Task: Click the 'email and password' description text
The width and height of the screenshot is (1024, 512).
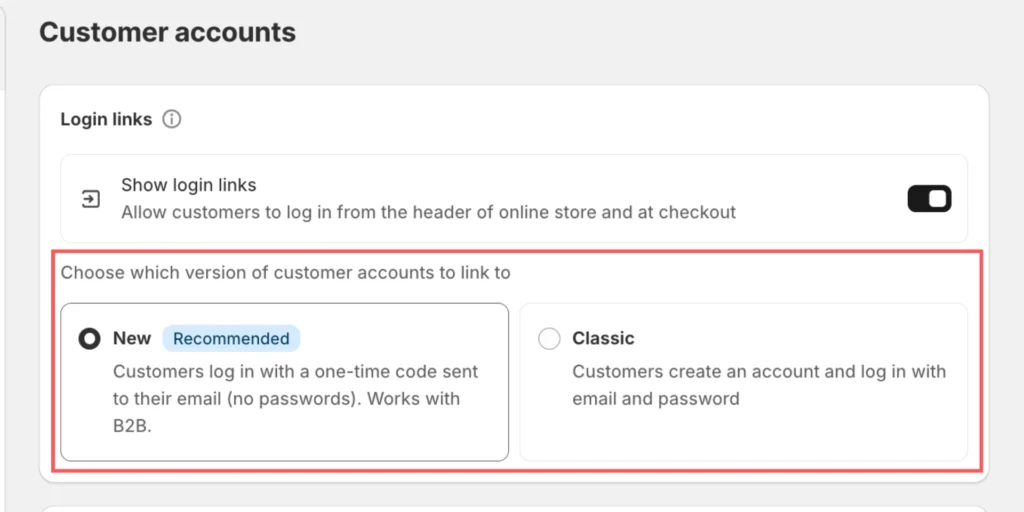Action: 656,399
